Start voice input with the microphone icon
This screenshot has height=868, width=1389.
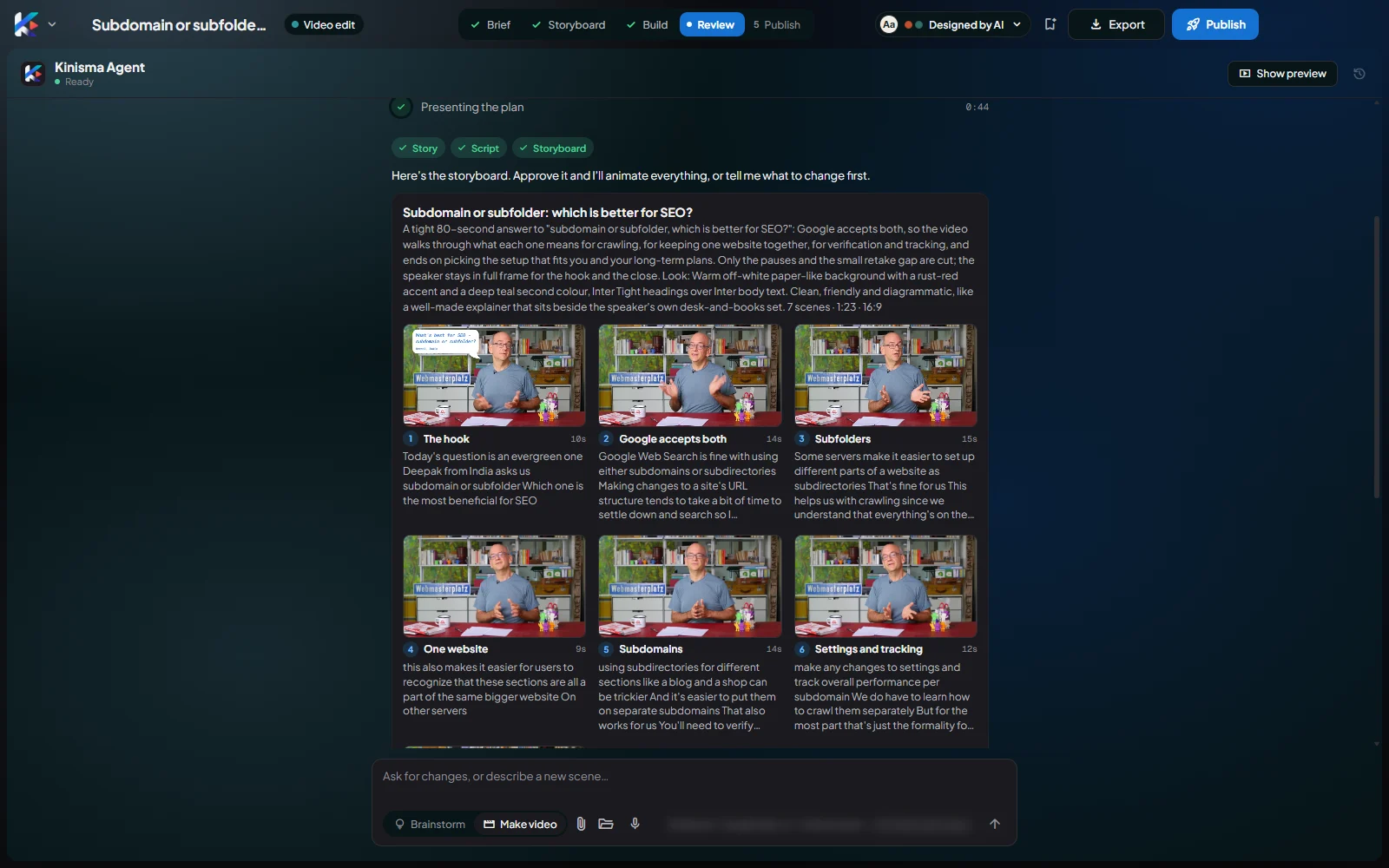click(635, 824)
